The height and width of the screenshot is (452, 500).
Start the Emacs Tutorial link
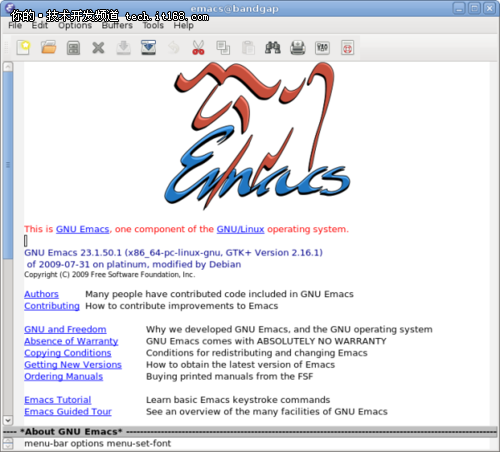[x=58, y=400]
